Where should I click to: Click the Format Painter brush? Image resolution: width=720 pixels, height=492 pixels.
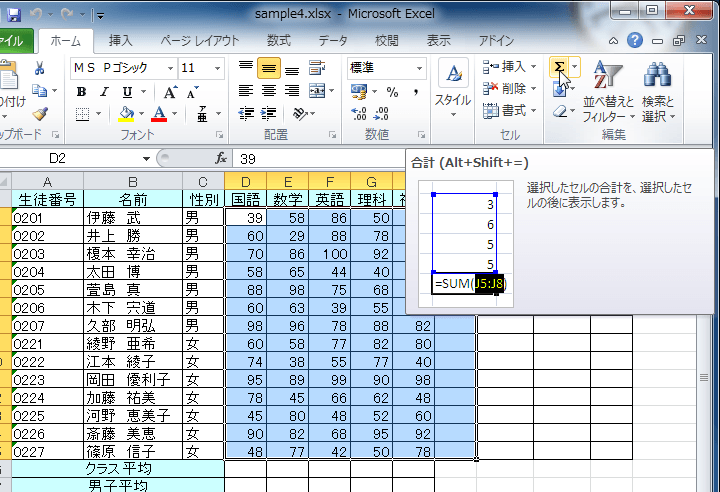point(40,113)
